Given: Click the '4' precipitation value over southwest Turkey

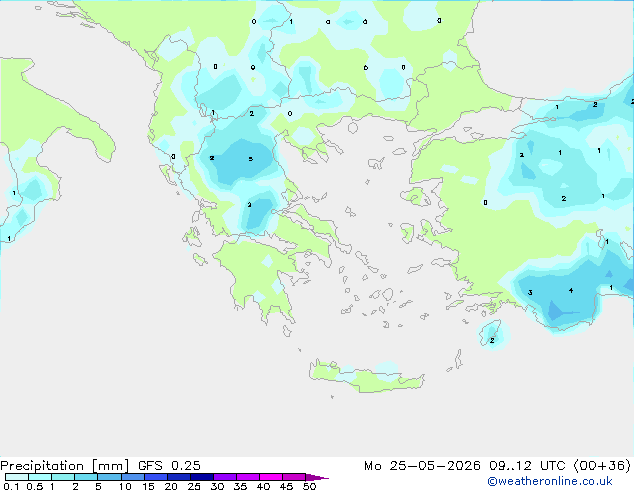Looking at the screenshot, I should [571, 290].
